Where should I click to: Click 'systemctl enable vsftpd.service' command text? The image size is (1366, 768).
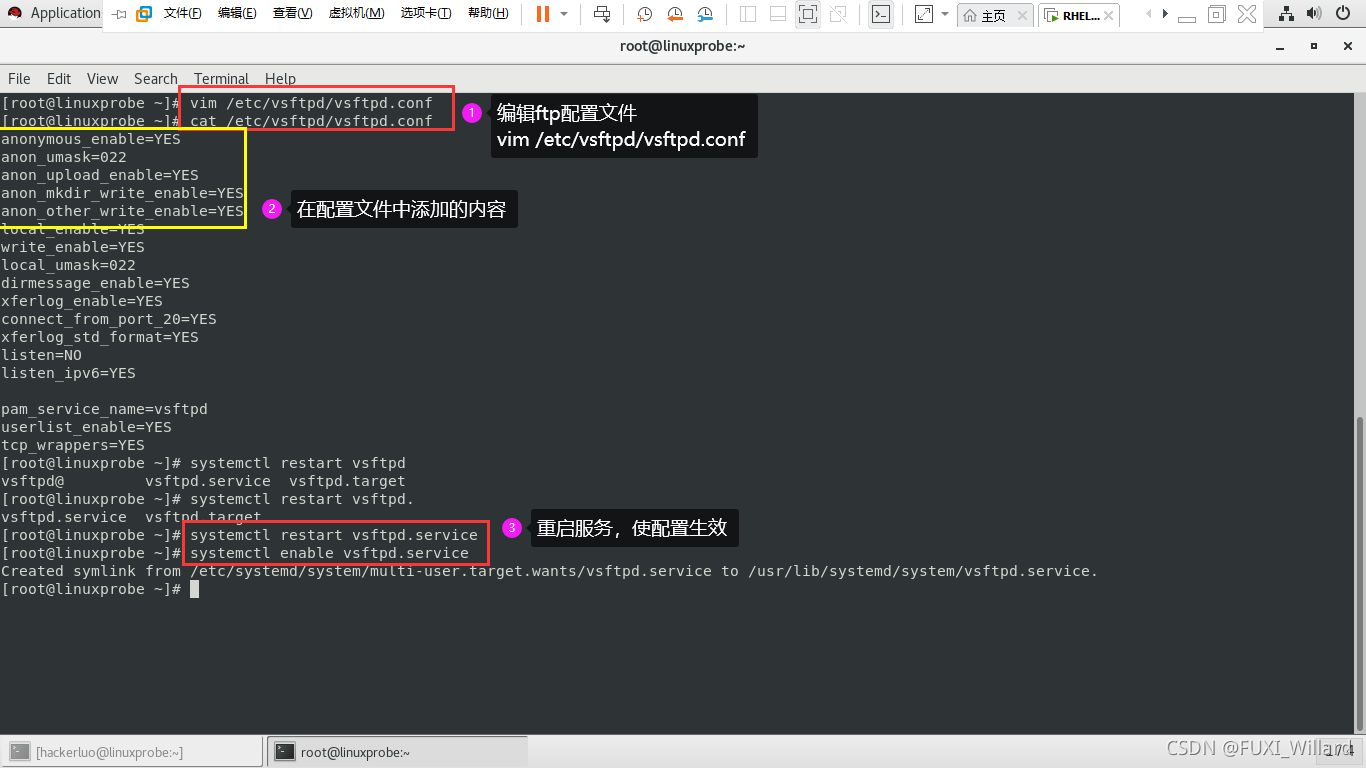329,553
